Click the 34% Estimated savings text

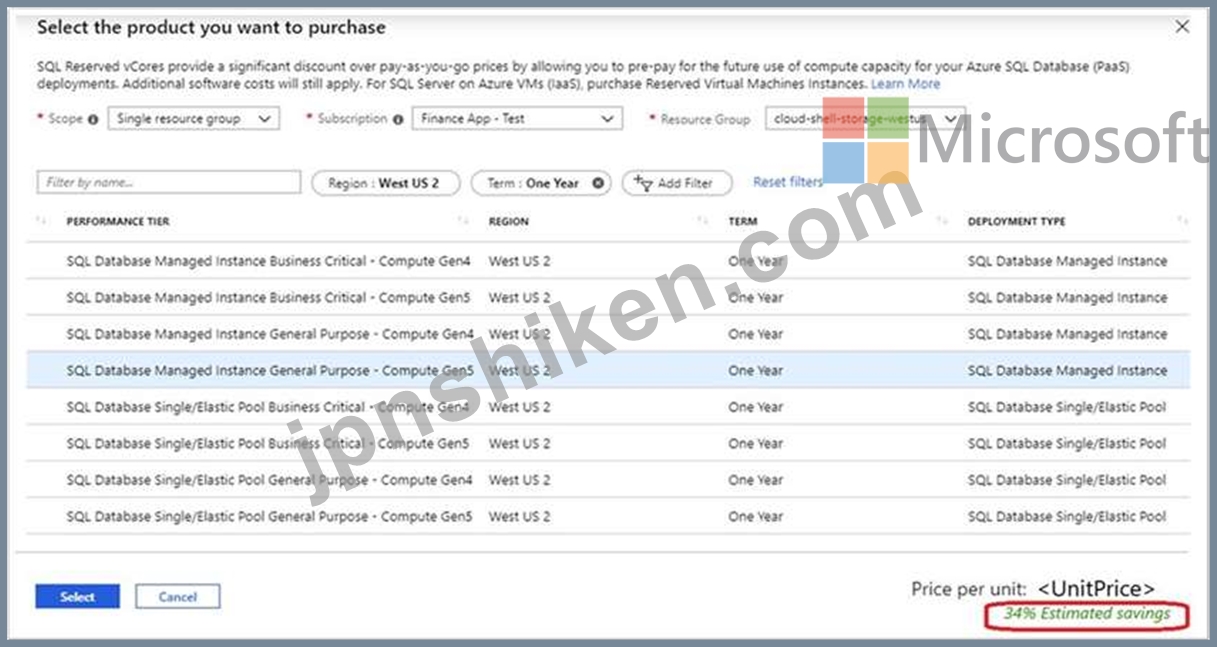click(x=1087, y=614)
